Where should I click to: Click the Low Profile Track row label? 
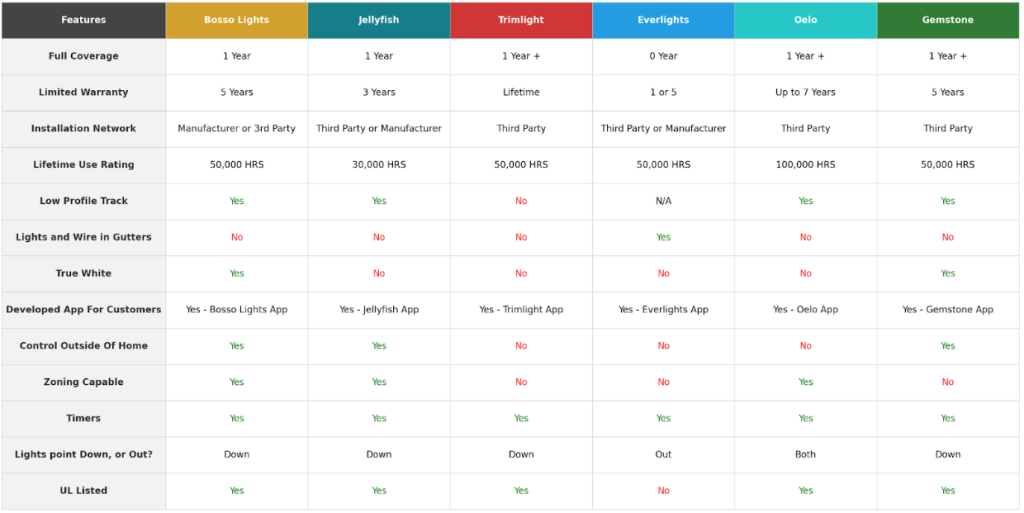tap(84, 201)
